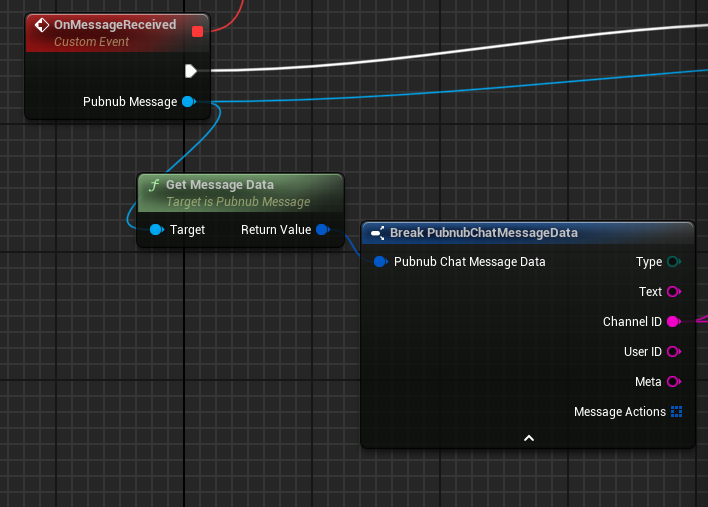Viewport: 708px width, 507px height.
Task: Select the Target input pin
Action: (156, 230)
